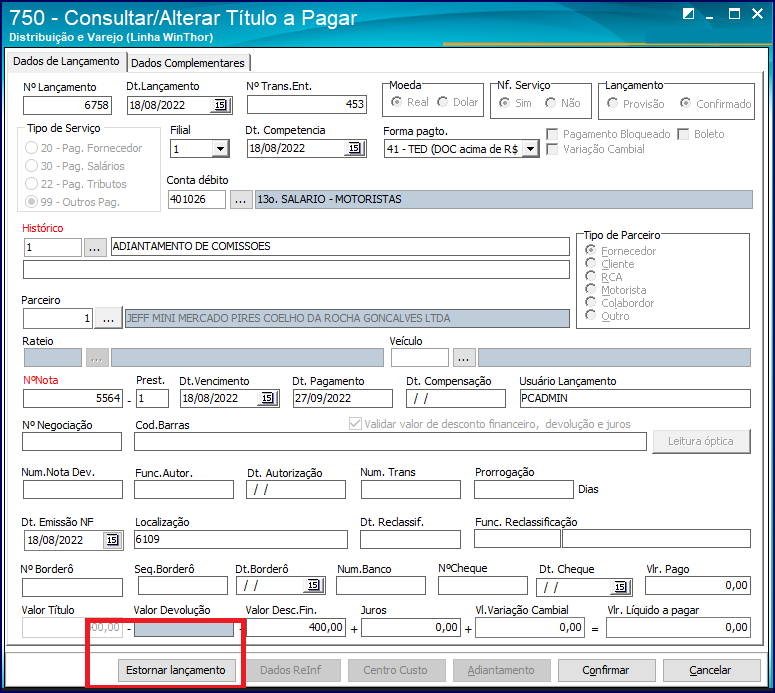The width and height of the screenshot is (775, 693).
Task: Select Nf. Serviço Não option
Action: point(551,103)
